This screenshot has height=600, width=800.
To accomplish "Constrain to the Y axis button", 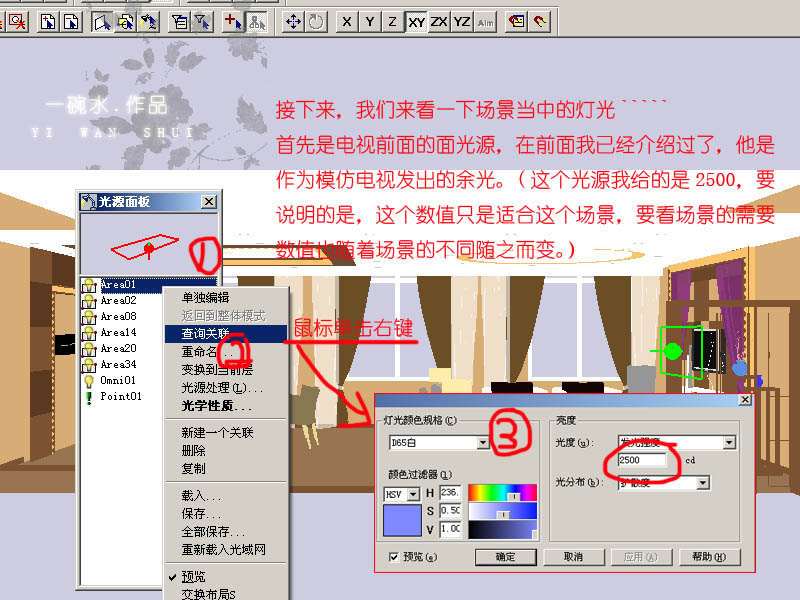I will click(x=370, y=22).
